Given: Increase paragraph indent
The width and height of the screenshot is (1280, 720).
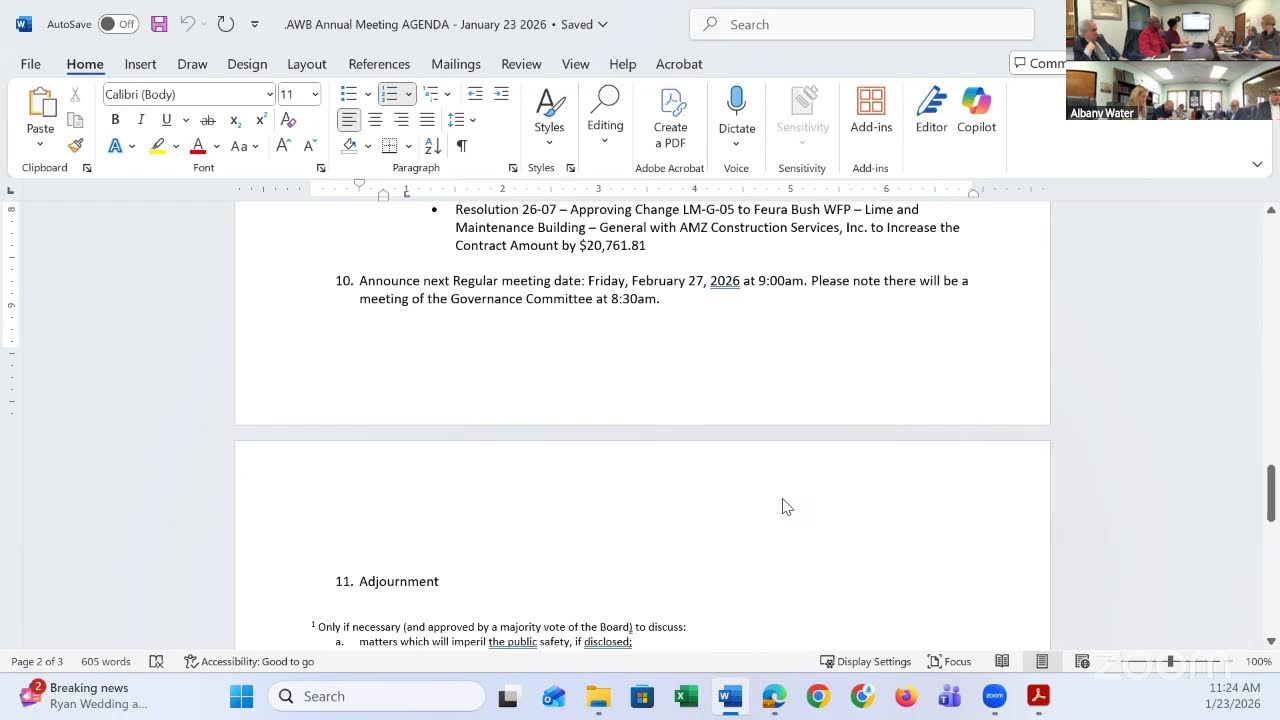Looking at the screenshot, I should (x=501, y=94).
